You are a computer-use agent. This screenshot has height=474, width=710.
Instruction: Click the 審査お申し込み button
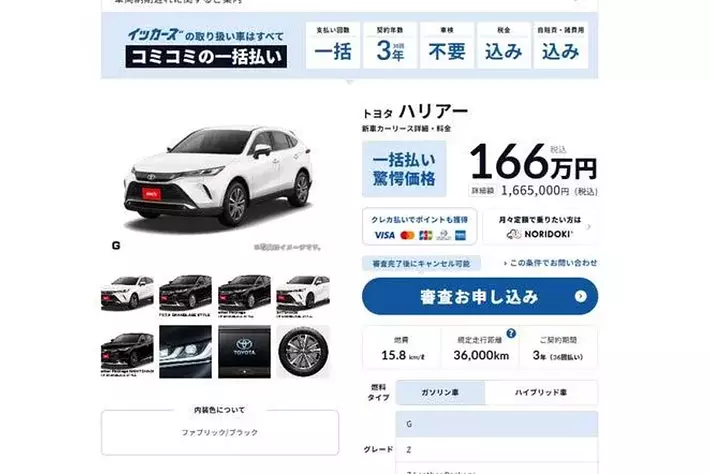point(480,297)
